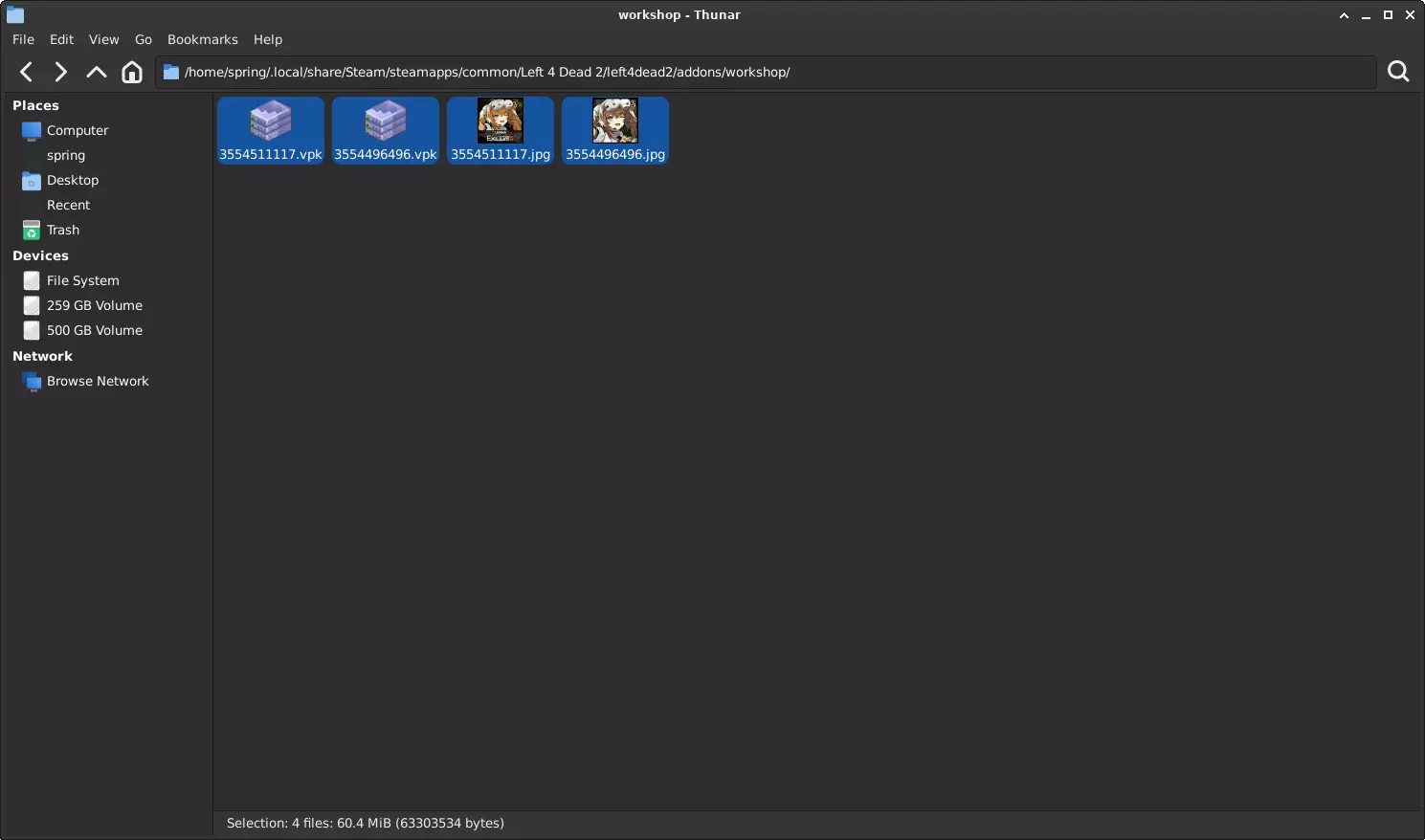Open the Desktop label in Places
The image size is (1425, 840).
73,180
